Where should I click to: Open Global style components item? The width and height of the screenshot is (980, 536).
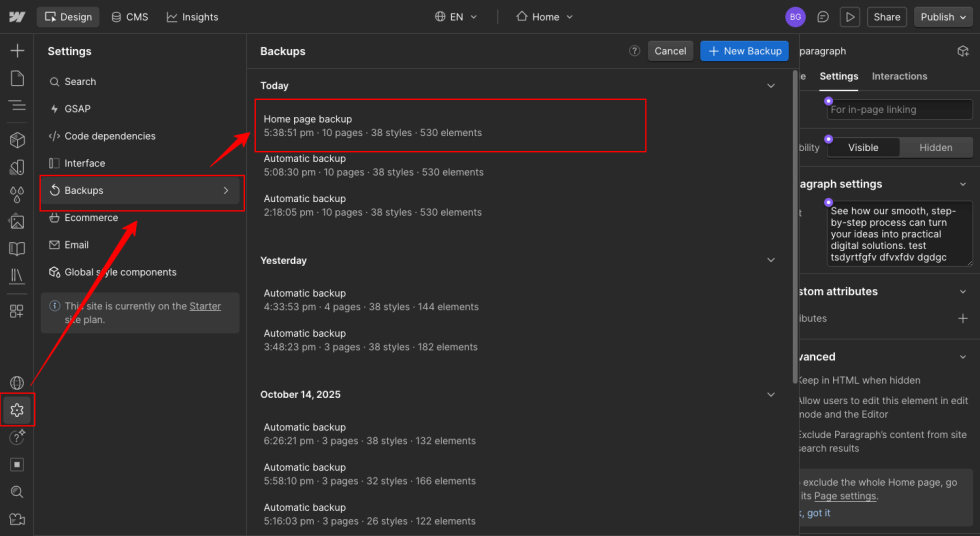[140, 272]
